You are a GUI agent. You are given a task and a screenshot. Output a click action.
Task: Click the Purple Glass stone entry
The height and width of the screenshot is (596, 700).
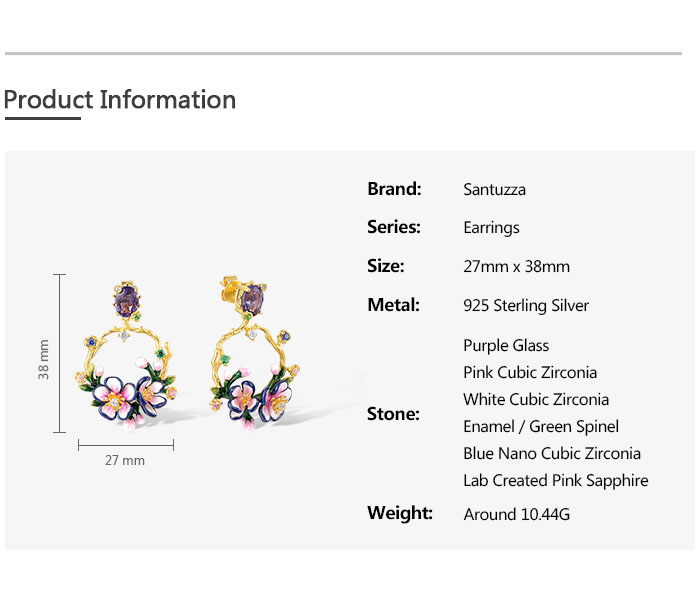[506, 345]
